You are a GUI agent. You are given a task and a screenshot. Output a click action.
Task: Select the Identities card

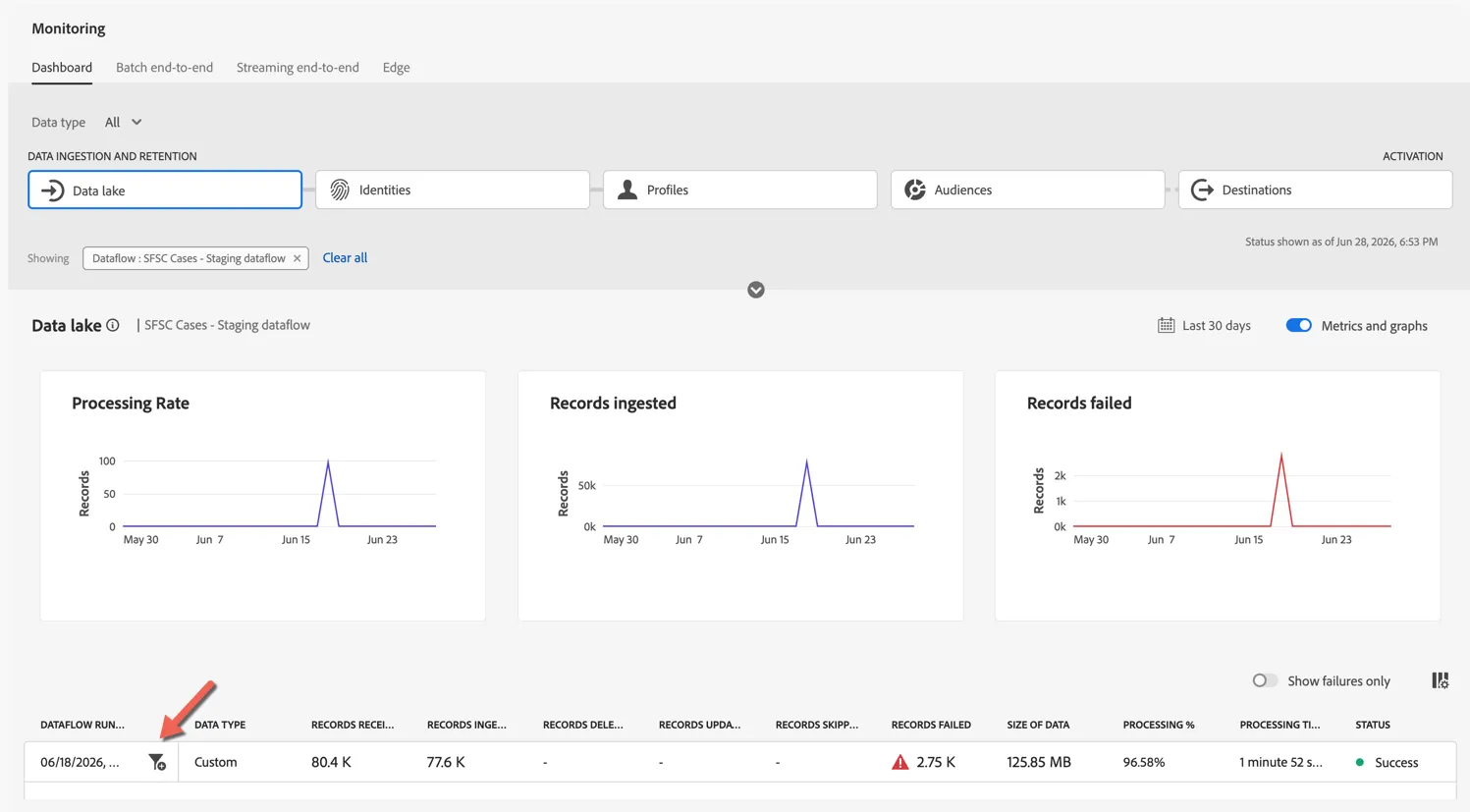pos(453,189)
